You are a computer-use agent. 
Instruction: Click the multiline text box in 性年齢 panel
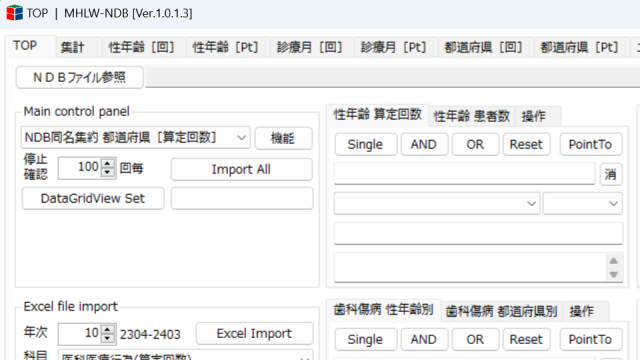click(469, 267)
